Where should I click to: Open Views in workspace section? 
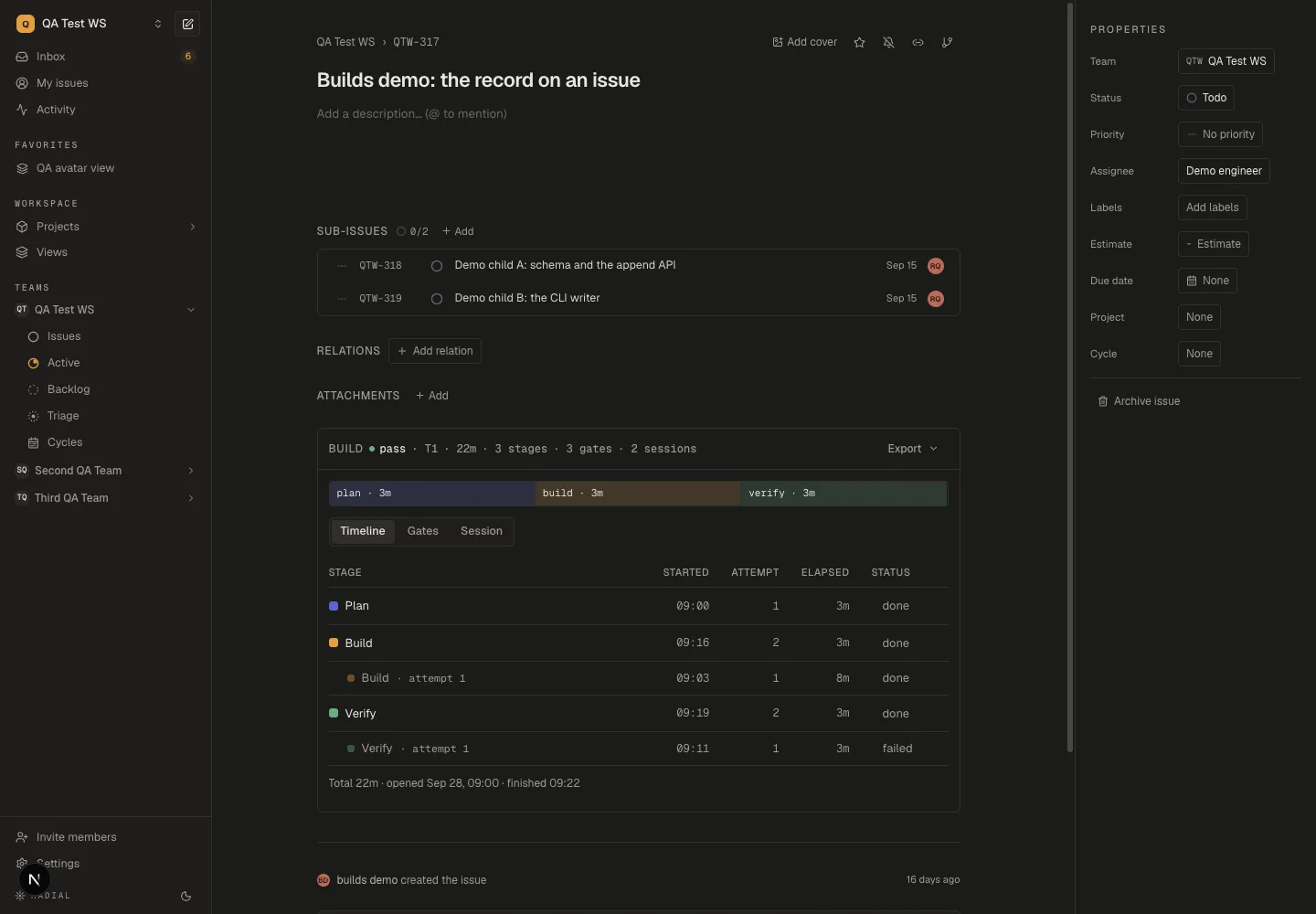pos(105,252)
